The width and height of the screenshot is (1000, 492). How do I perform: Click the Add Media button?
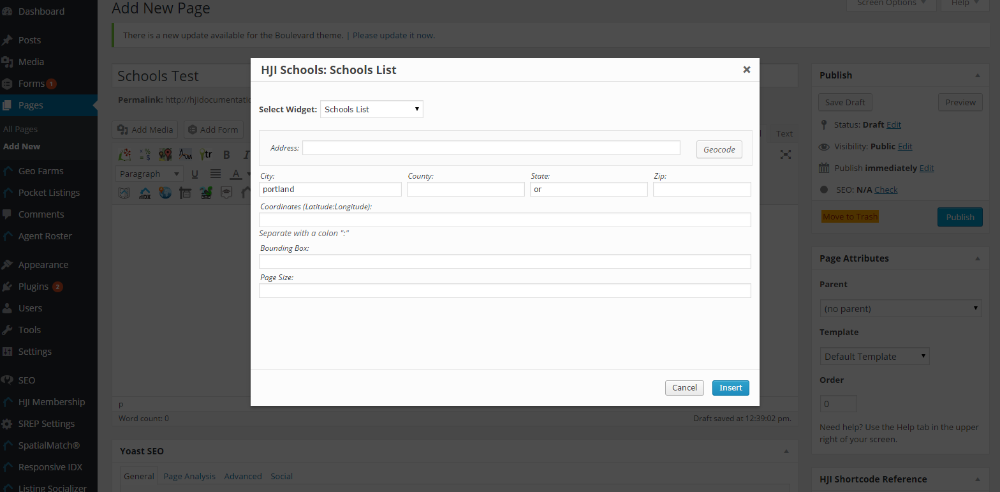[146, 130]
